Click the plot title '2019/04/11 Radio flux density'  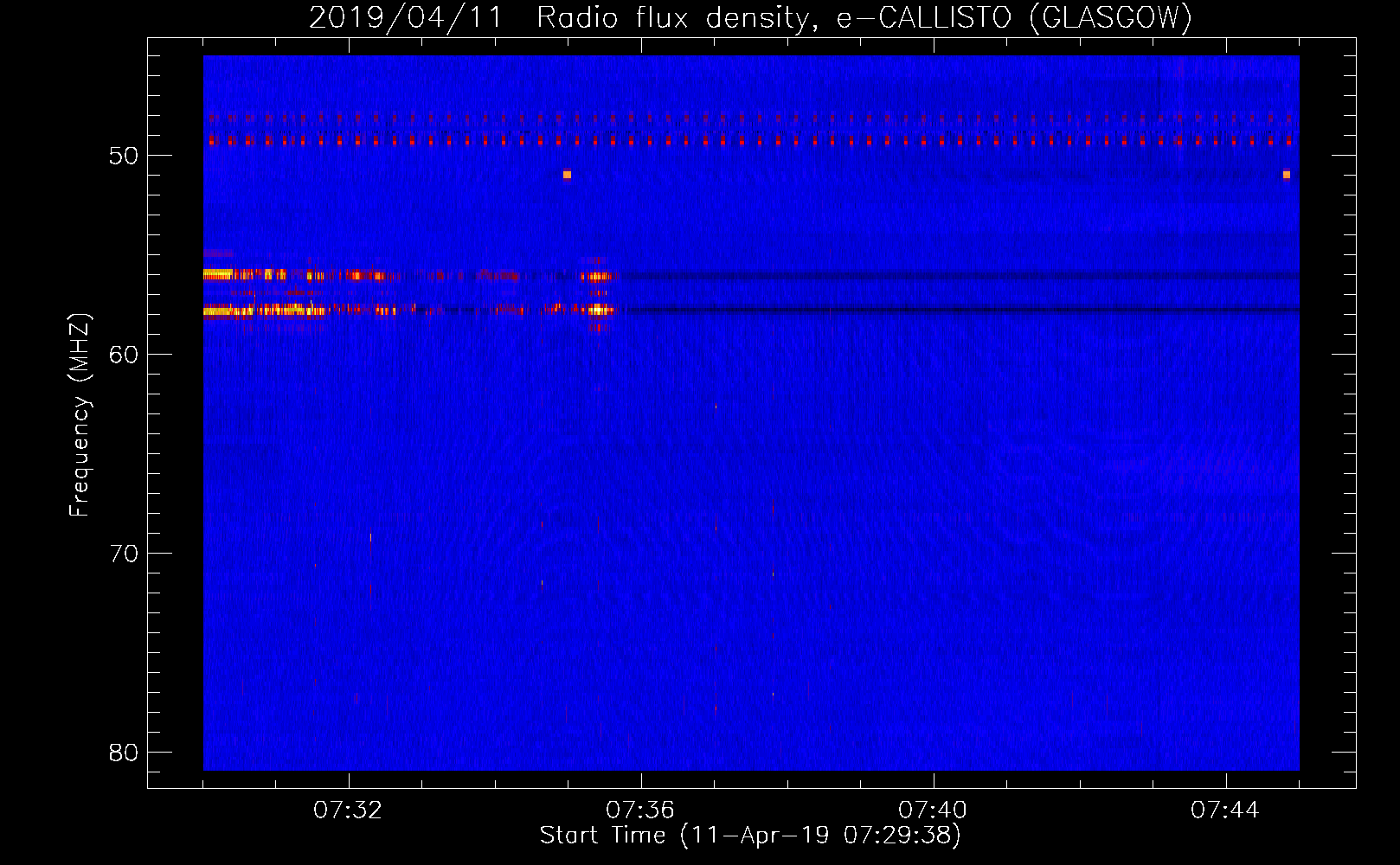[560, 17]
